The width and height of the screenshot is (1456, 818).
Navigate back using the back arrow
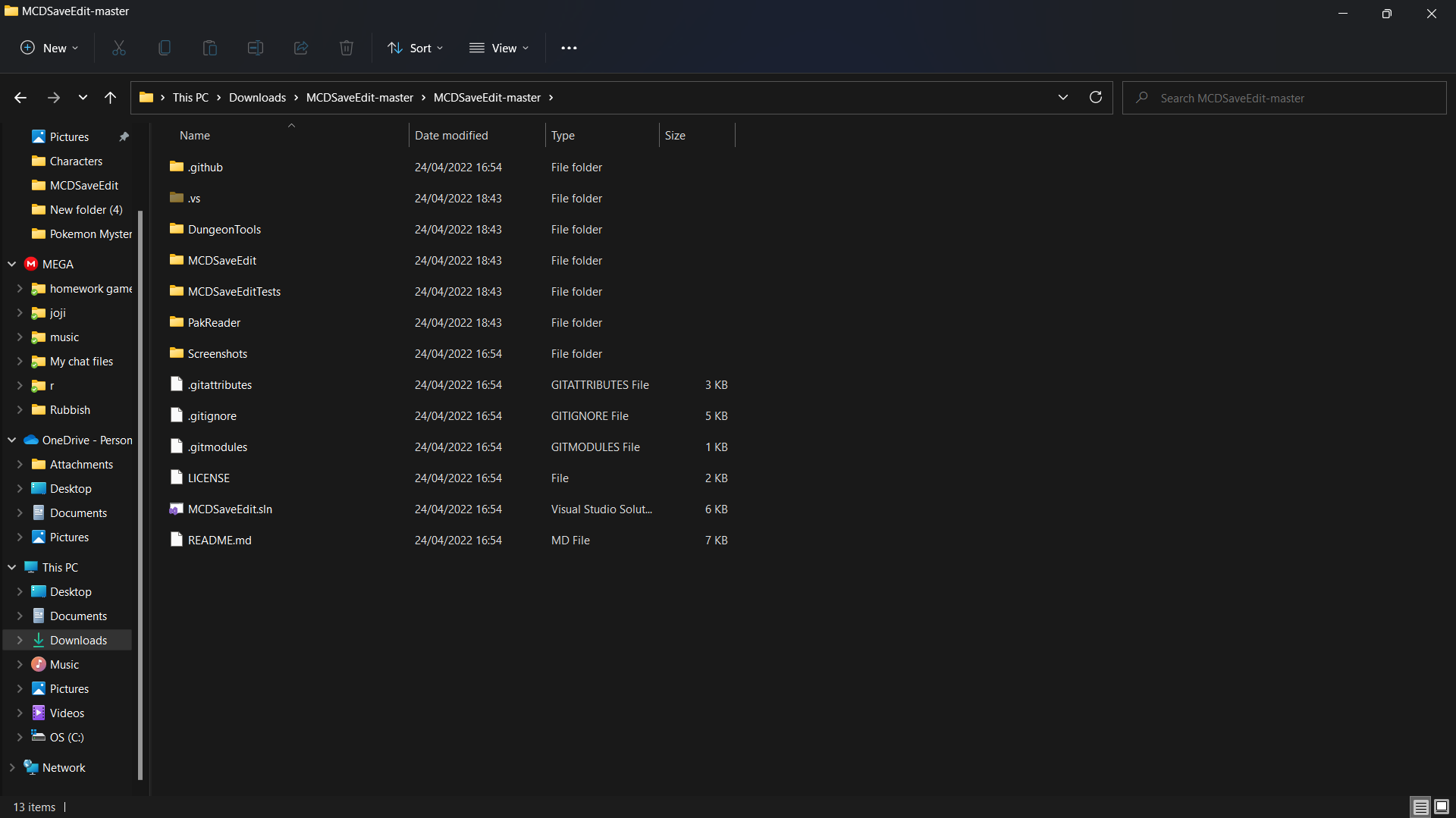coord(20,97)
